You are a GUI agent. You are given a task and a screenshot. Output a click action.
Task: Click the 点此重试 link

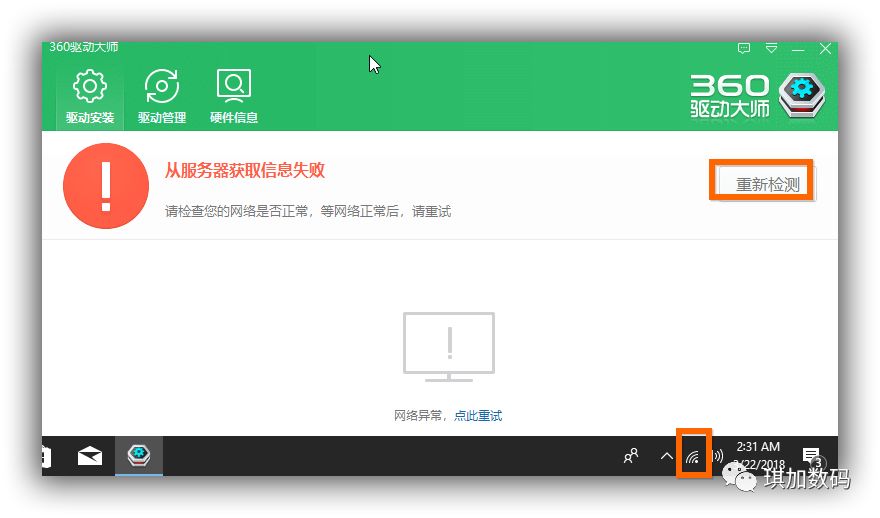[x=478, y=416]
